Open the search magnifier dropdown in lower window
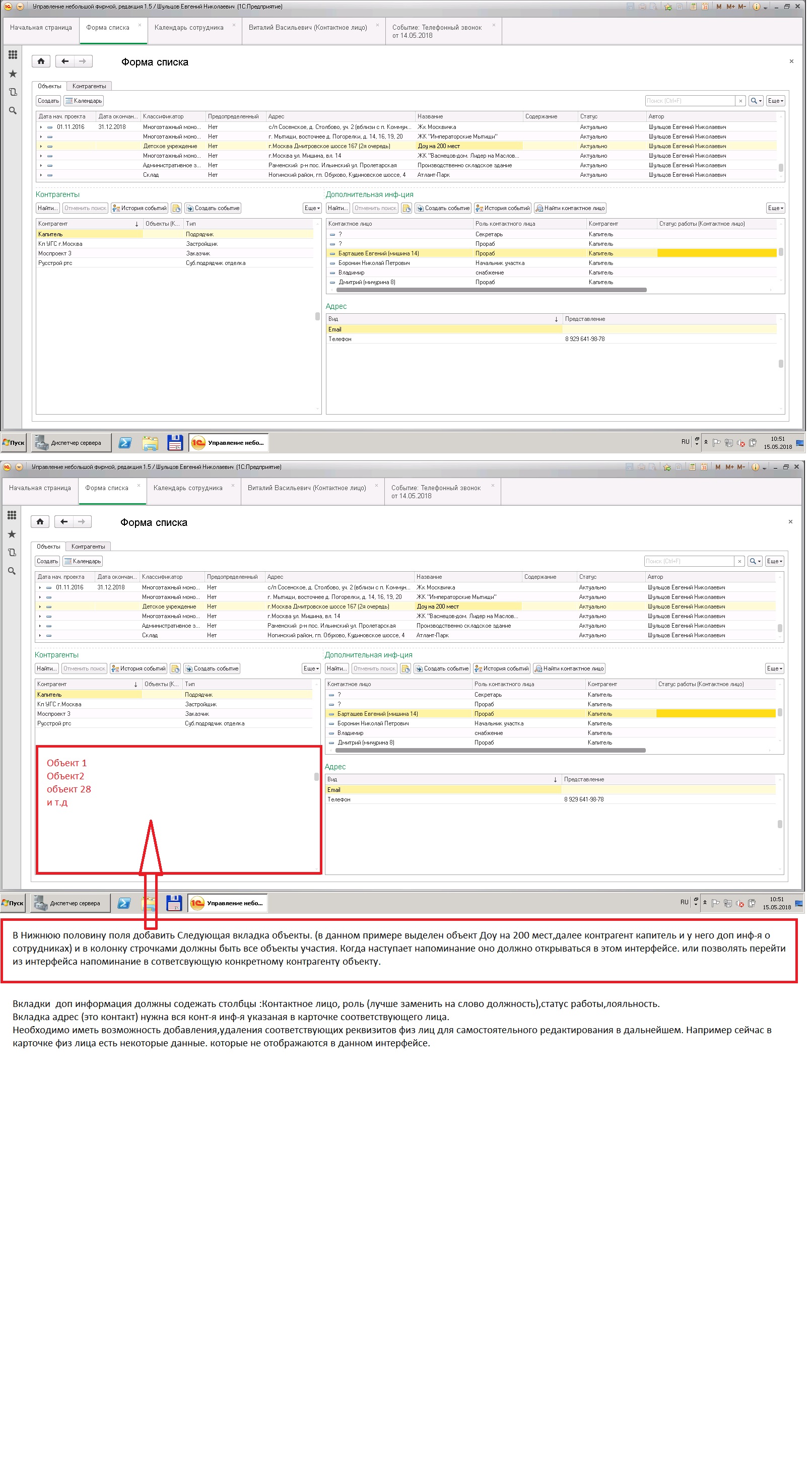This screenshot has width=812, height=1479. (755, 561)
